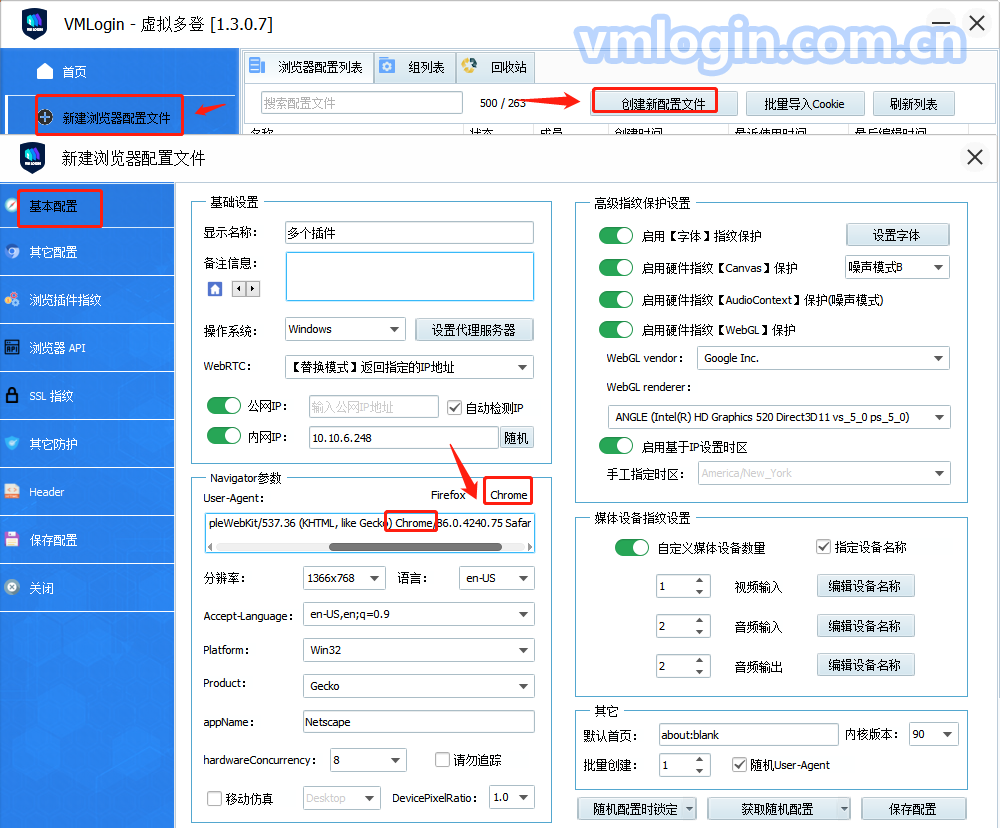Click the home icon under the remark field

pos(215,289)
